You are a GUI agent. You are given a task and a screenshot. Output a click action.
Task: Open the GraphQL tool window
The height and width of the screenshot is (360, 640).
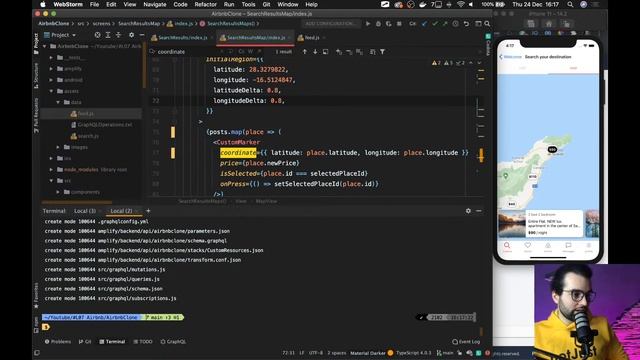(x=173, y=342)
